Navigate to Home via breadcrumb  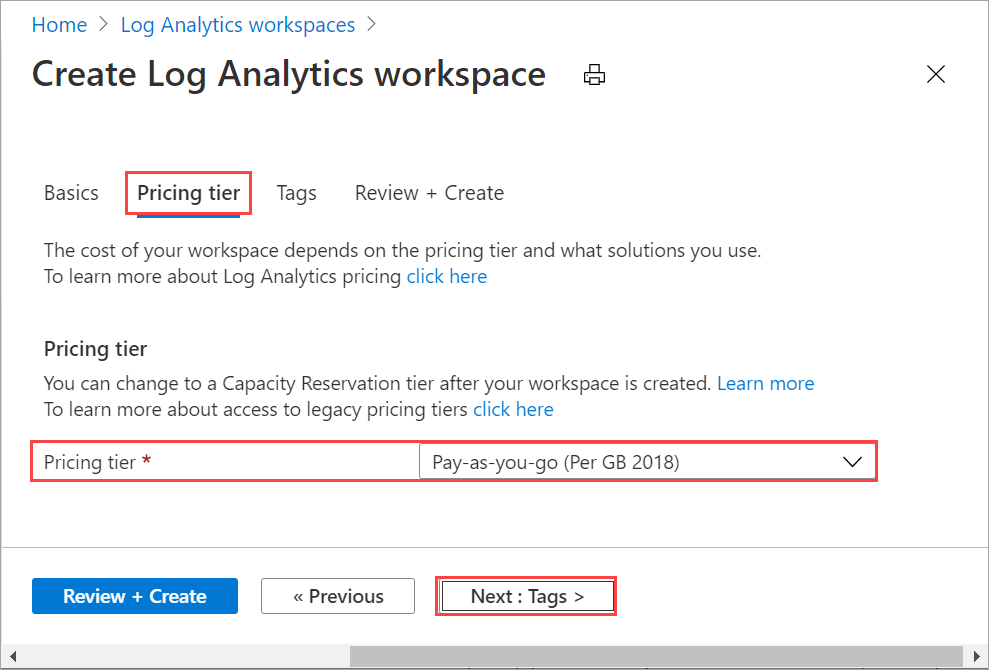click(x=59, y=24)
